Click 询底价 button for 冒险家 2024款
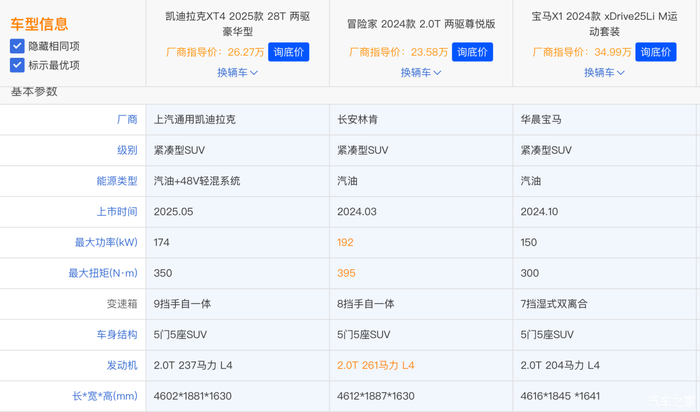The width and height of the screenshot is (700, 412). pyautogui.click(x=472, y=52)
